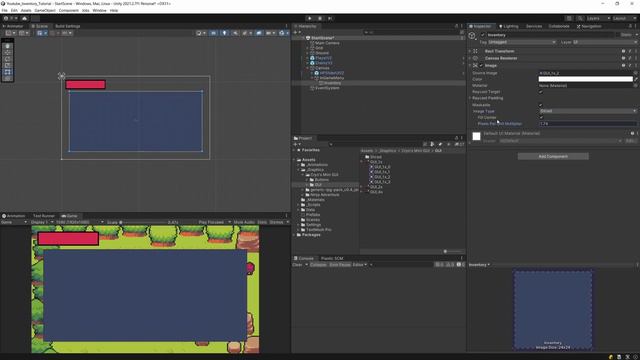This screenshot has width=640, height=360.
Task: Collapse the Canvas node in Hierarchy
Action: point(308,68)
